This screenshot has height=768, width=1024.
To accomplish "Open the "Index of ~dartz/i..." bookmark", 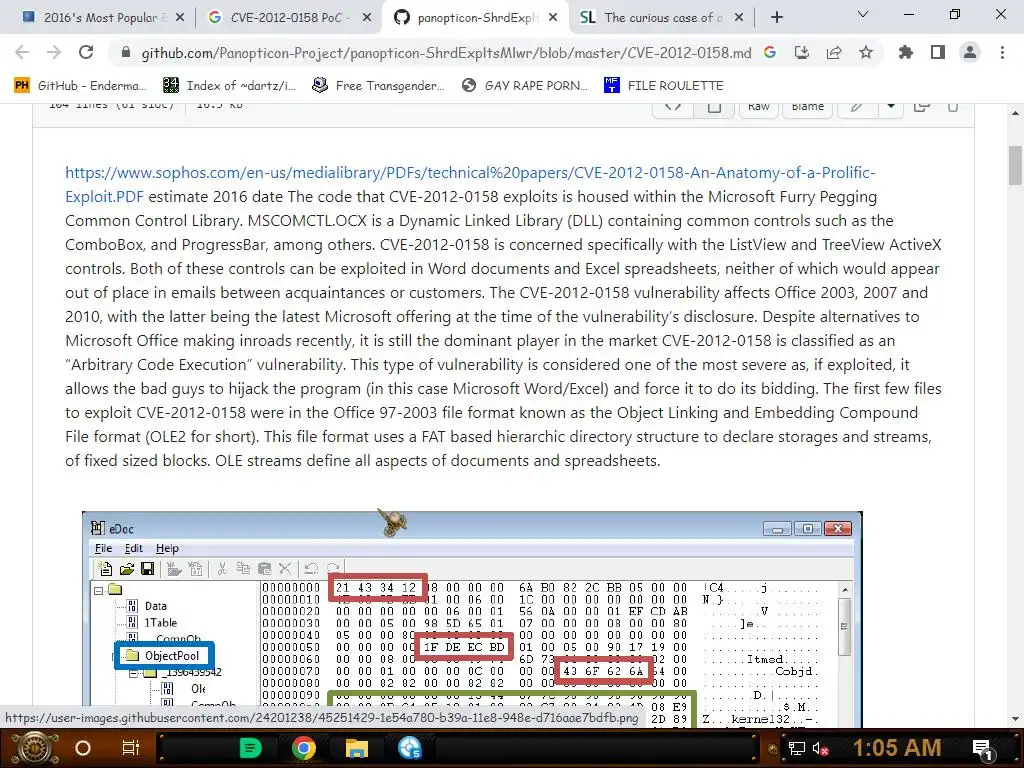I will pyautogui.click(x=229, y=86).
